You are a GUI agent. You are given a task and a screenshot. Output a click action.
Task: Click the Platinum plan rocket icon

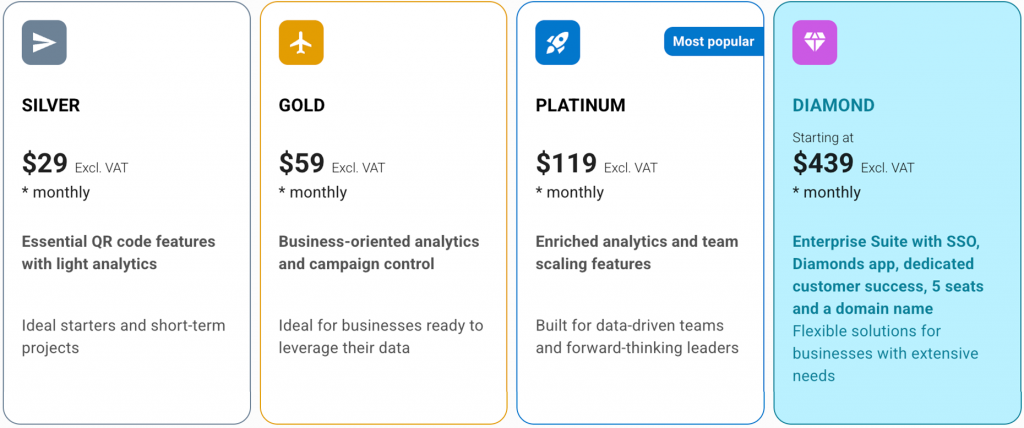(557, 42)
